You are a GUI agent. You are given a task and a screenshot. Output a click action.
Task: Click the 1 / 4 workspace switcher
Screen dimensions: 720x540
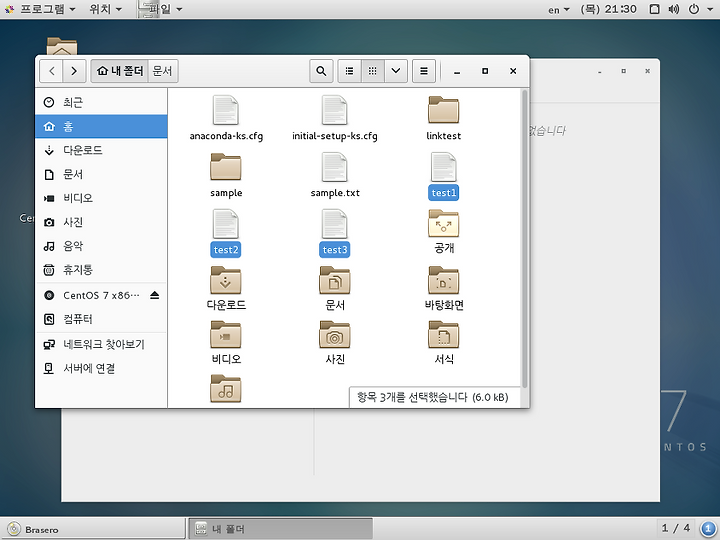pos(675,528)
